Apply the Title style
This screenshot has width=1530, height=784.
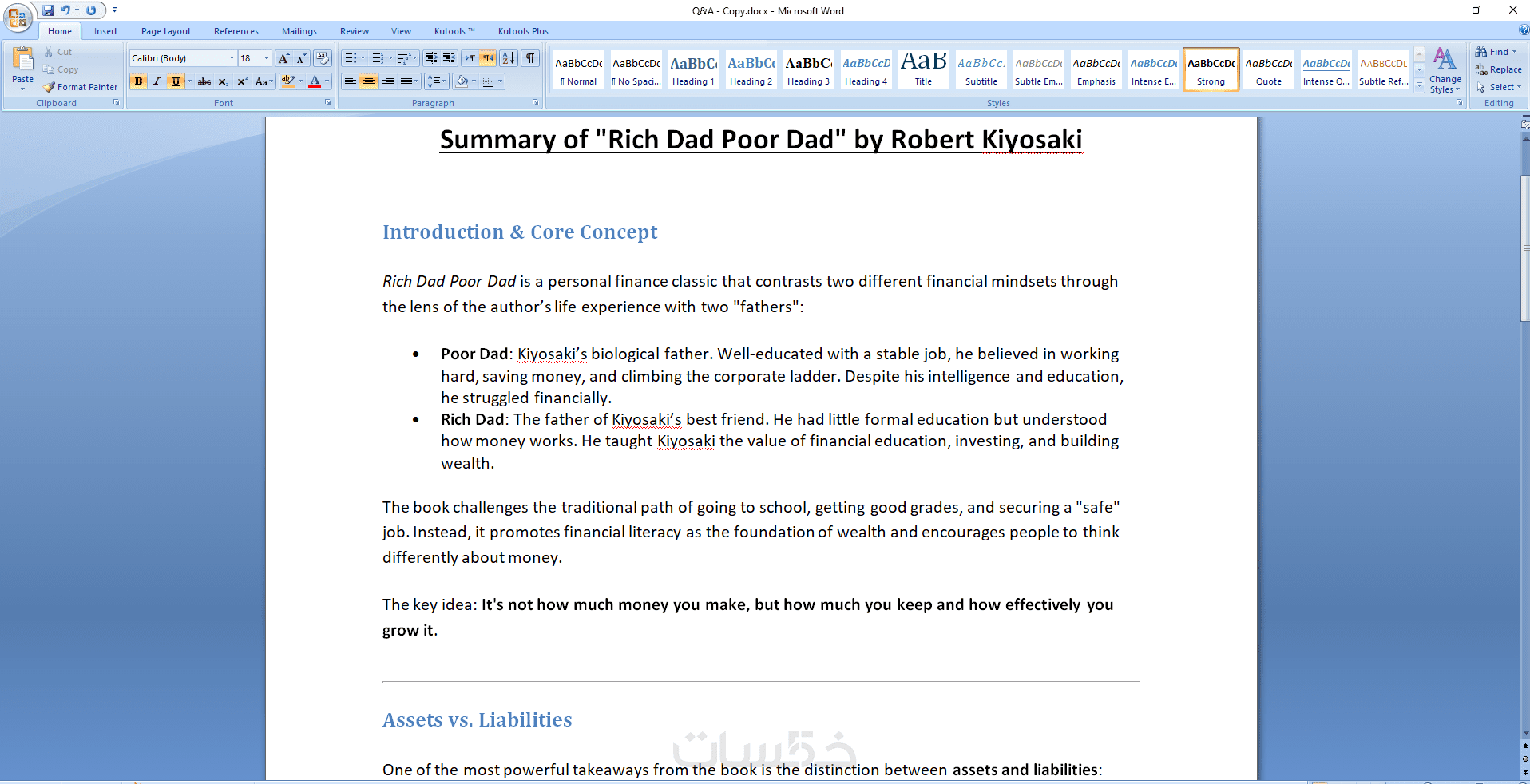[923, 69]
